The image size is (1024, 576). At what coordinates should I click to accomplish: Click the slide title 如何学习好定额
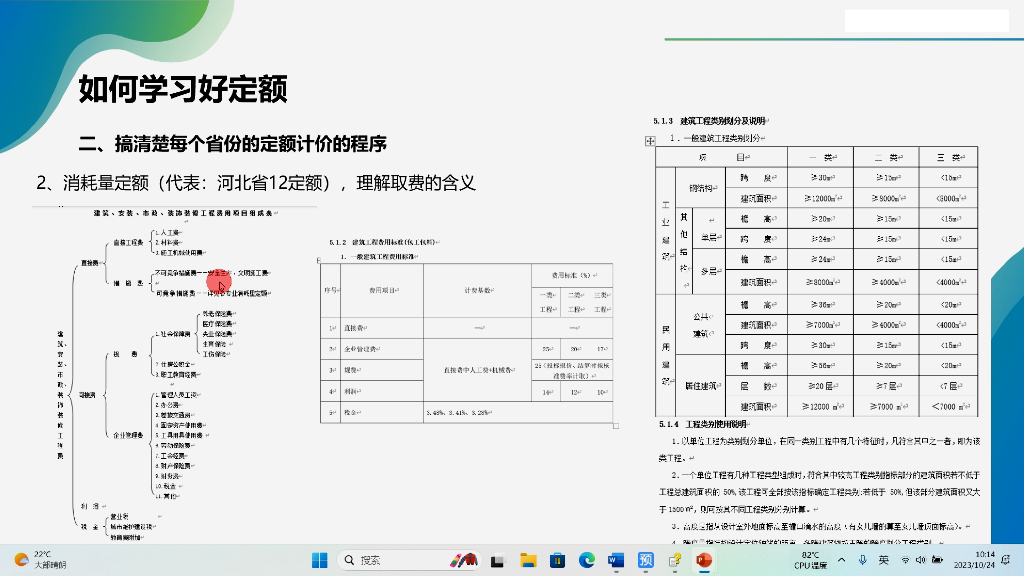[x=183, y=91]
